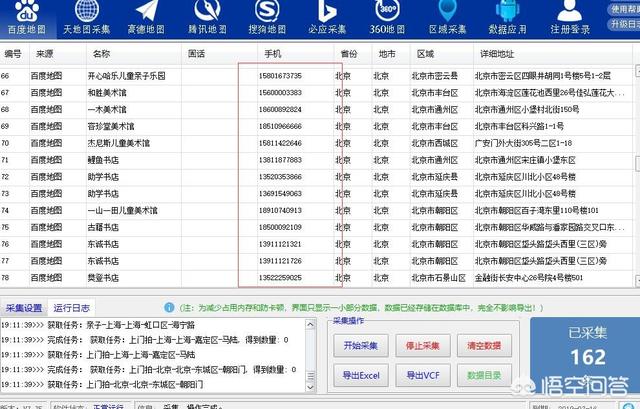Click the table's vertical scrollbar thumb
This screenshot has height=409, width=640.
(638, 163)
